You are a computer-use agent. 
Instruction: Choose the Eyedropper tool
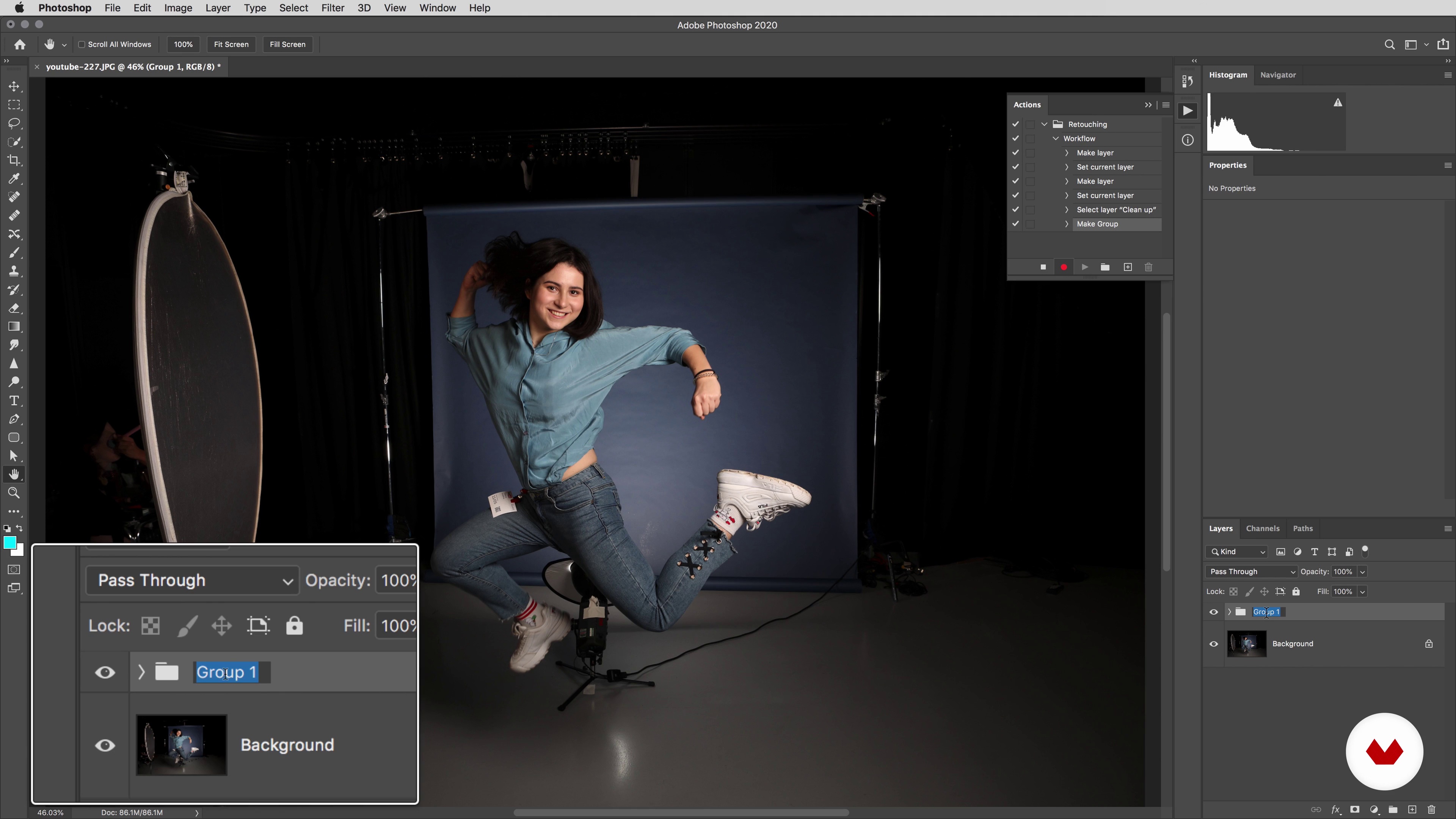tap(14, 179)
